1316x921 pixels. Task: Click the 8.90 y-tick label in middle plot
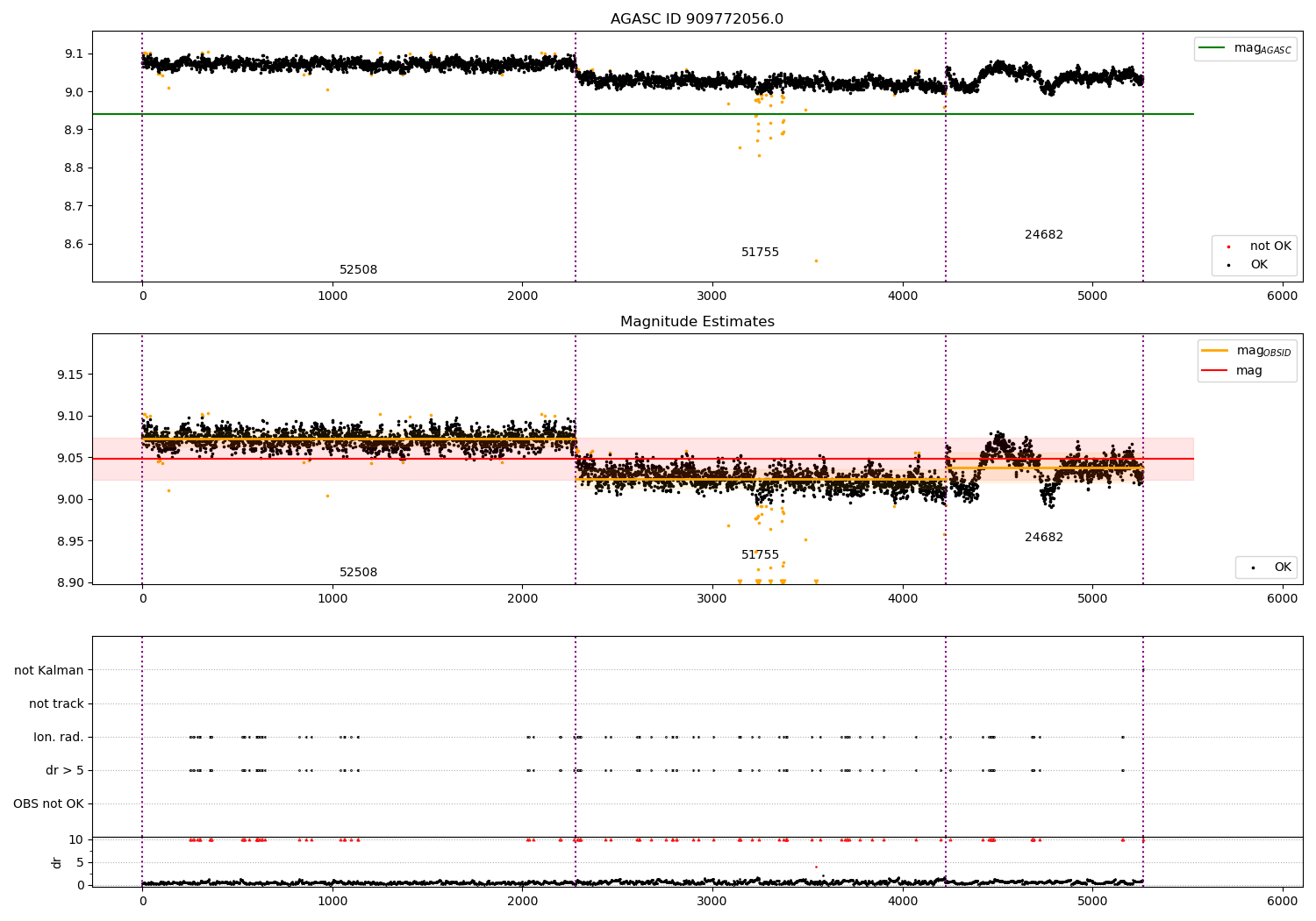point(70,583)
